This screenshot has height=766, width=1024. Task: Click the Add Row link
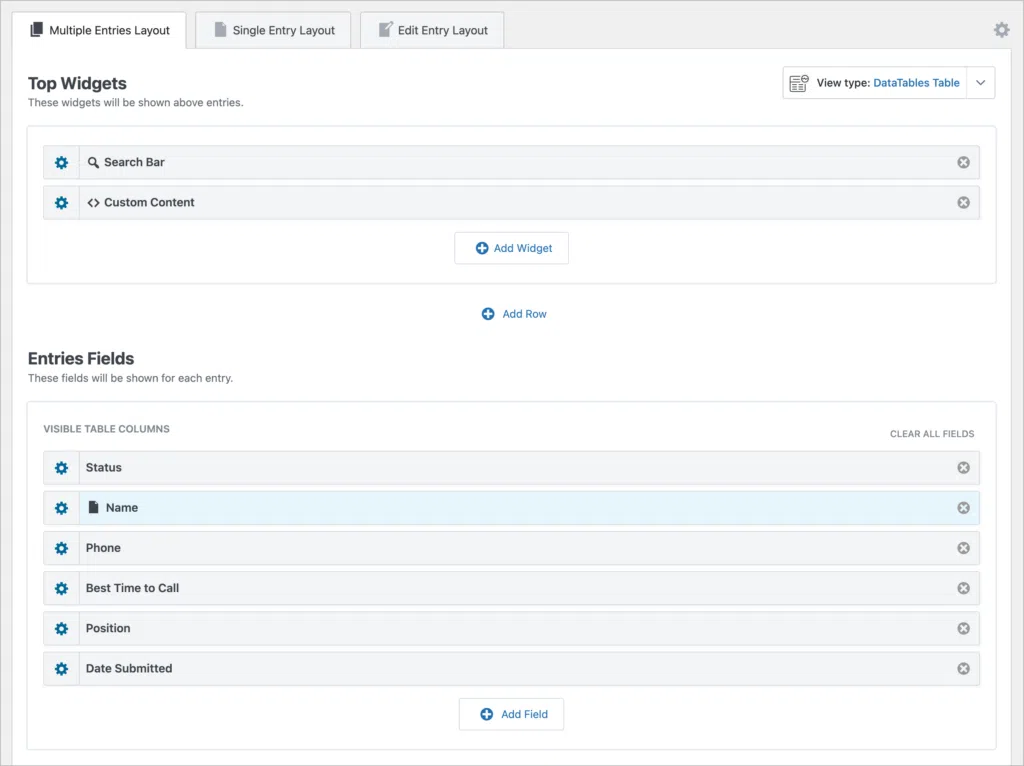point(513,314)
